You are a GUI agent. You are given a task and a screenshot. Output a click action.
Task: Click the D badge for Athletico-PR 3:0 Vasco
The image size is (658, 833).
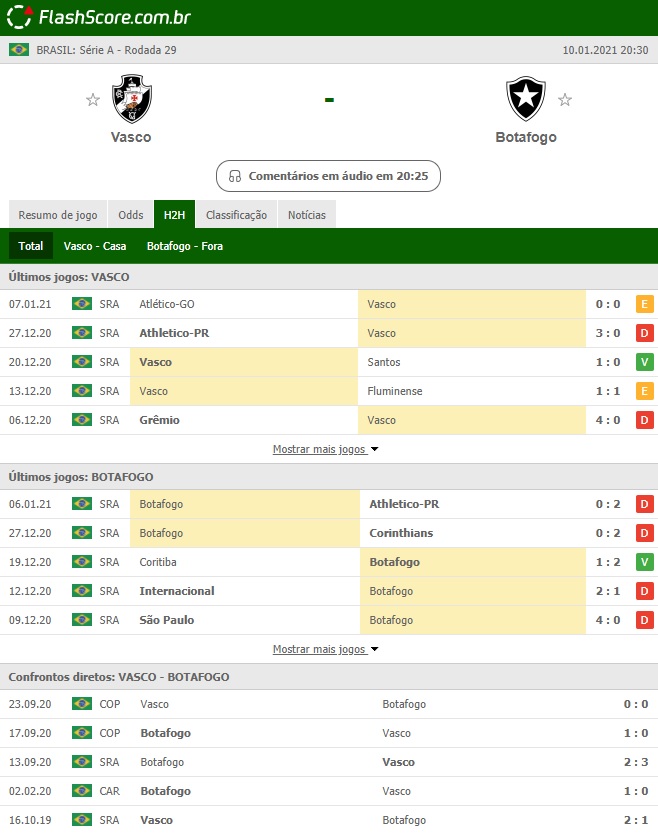coord(645,333)
